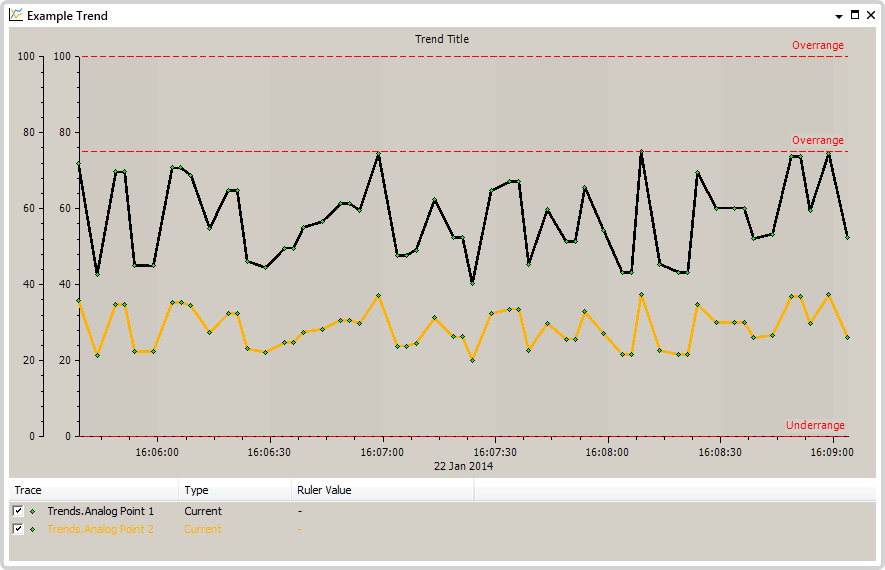
Task: Click the Example Trend chart icon in title bar
Action: (16, 15)
